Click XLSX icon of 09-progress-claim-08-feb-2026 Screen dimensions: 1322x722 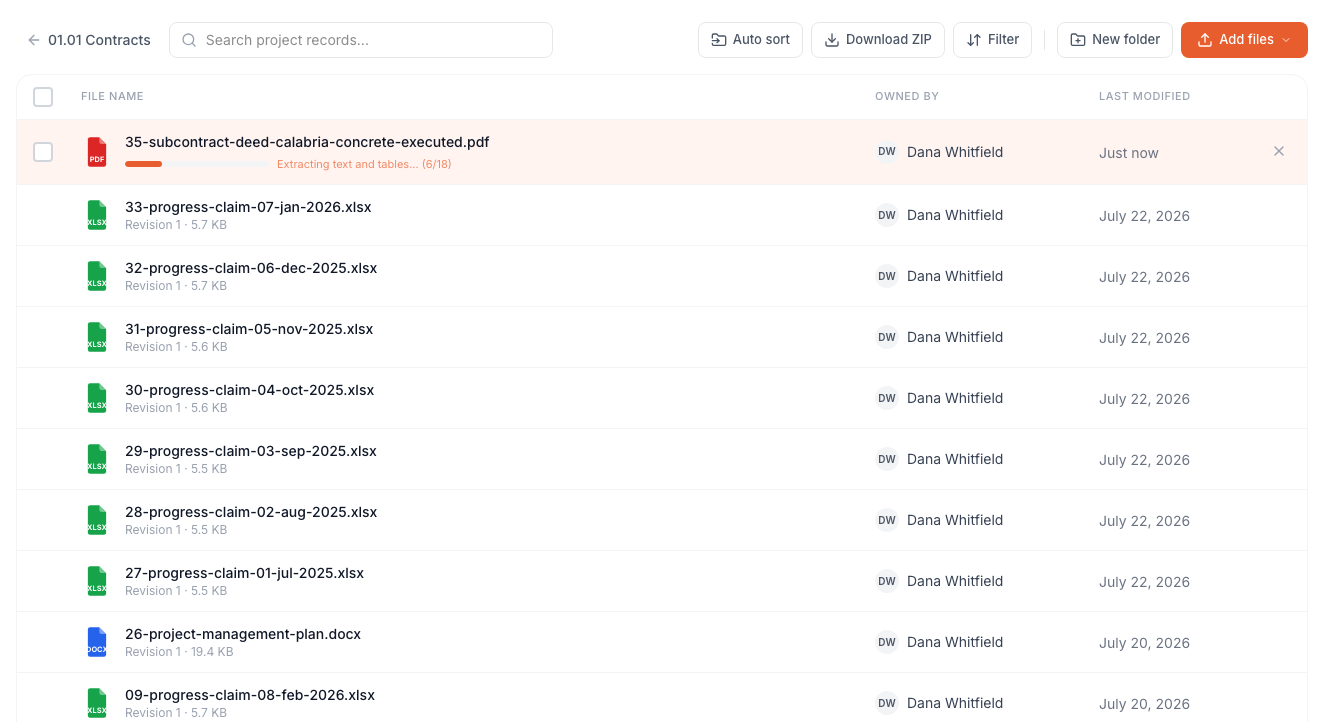click(x=97, y=703)
